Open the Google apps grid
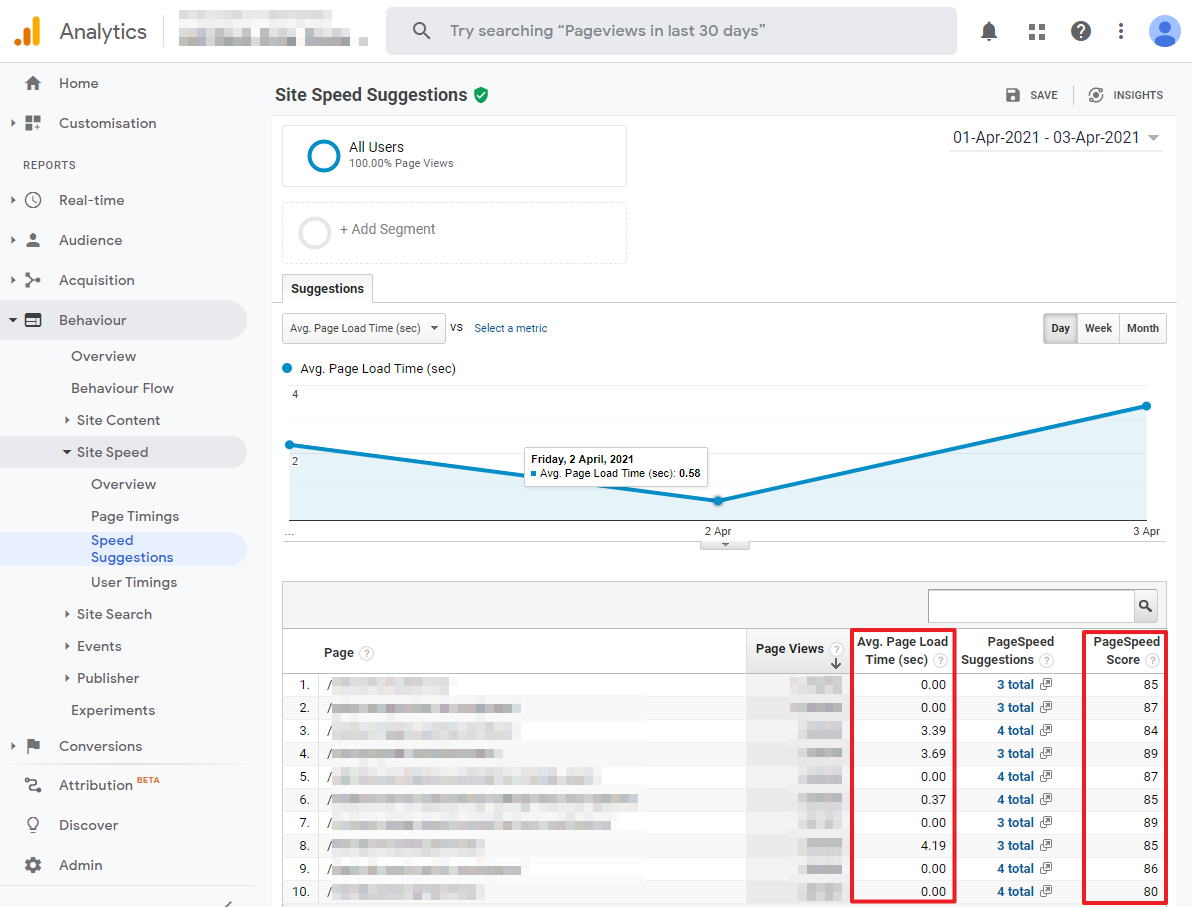The width and height of the screenshot is (1192, 907). pos(1037,31)
